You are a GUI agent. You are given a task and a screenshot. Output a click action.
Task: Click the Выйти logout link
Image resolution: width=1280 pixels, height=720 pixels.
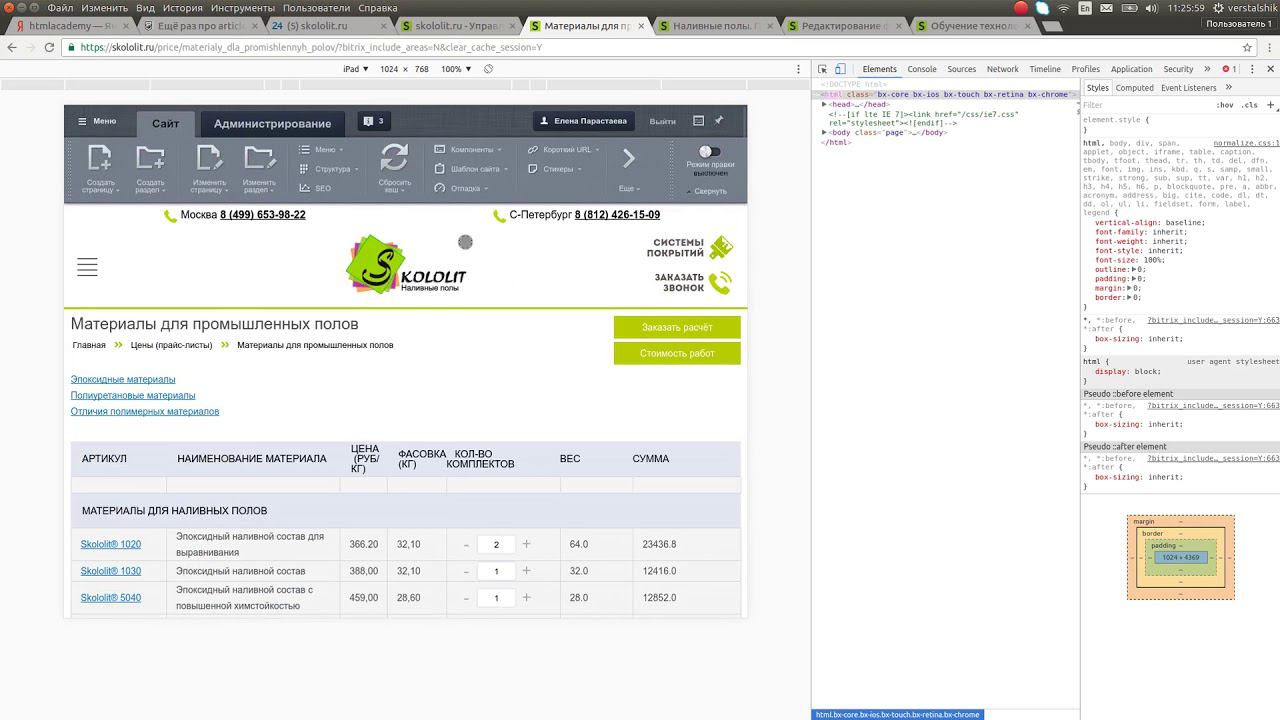(663, 121)
